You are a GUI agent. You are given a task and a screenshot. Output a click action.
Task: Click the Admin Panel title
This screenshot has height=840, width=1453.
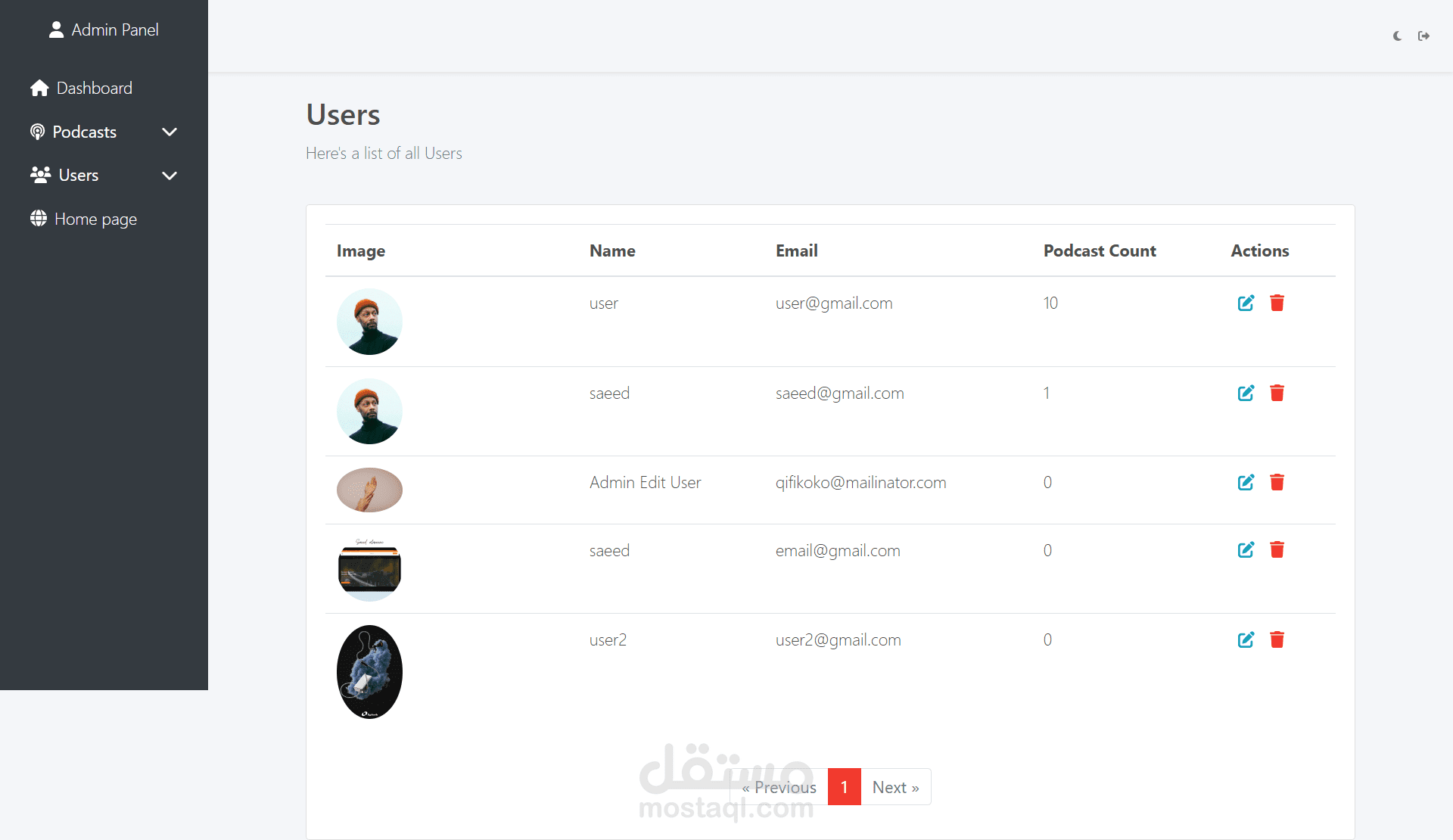tap(115, 30)
